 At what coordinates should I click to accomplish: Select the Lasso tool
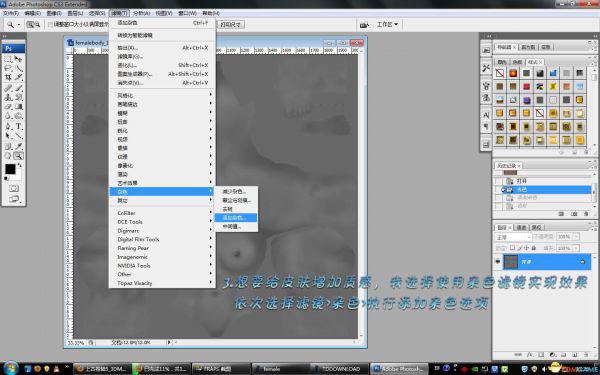(8, 68)
